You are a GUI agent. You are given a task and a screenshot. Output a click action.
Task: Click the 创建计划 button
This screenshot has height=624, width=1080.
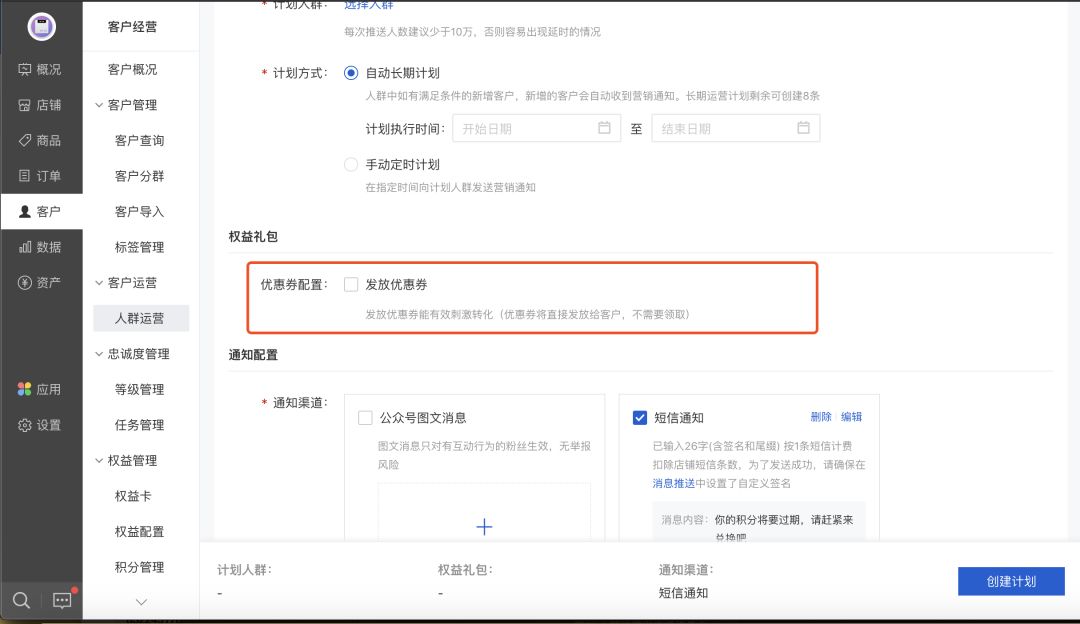pos(1011,581)
